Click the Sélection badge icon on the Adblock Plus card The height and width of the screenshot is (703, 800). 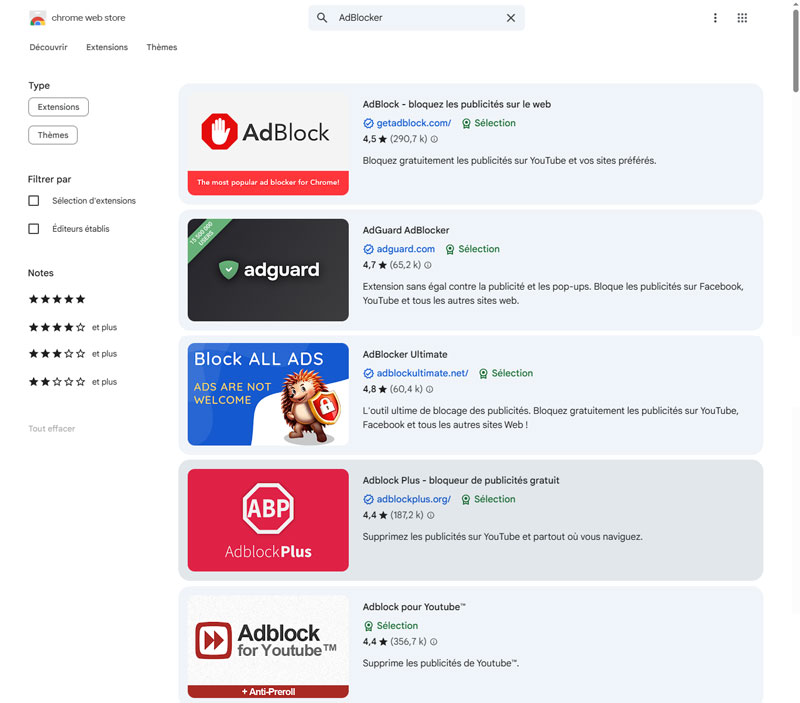[x=466, y=499]
